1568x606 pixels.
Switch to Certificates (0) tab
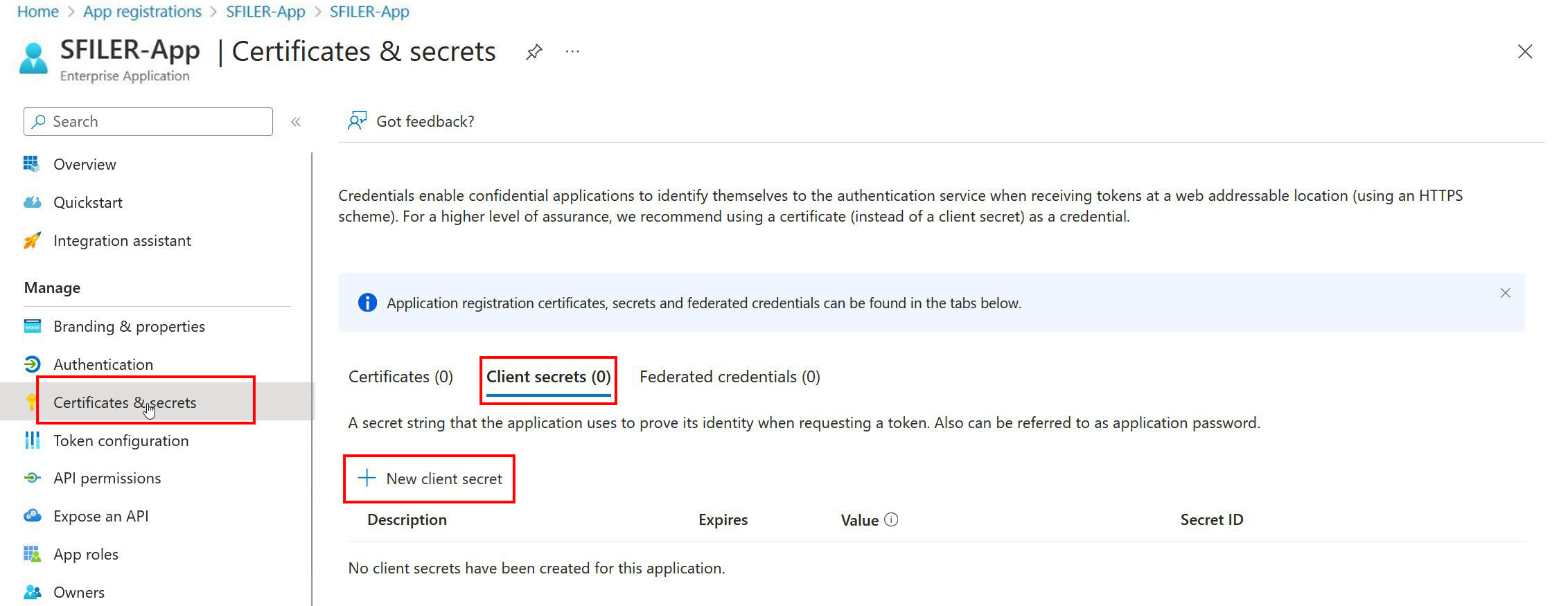click(400, 377)
